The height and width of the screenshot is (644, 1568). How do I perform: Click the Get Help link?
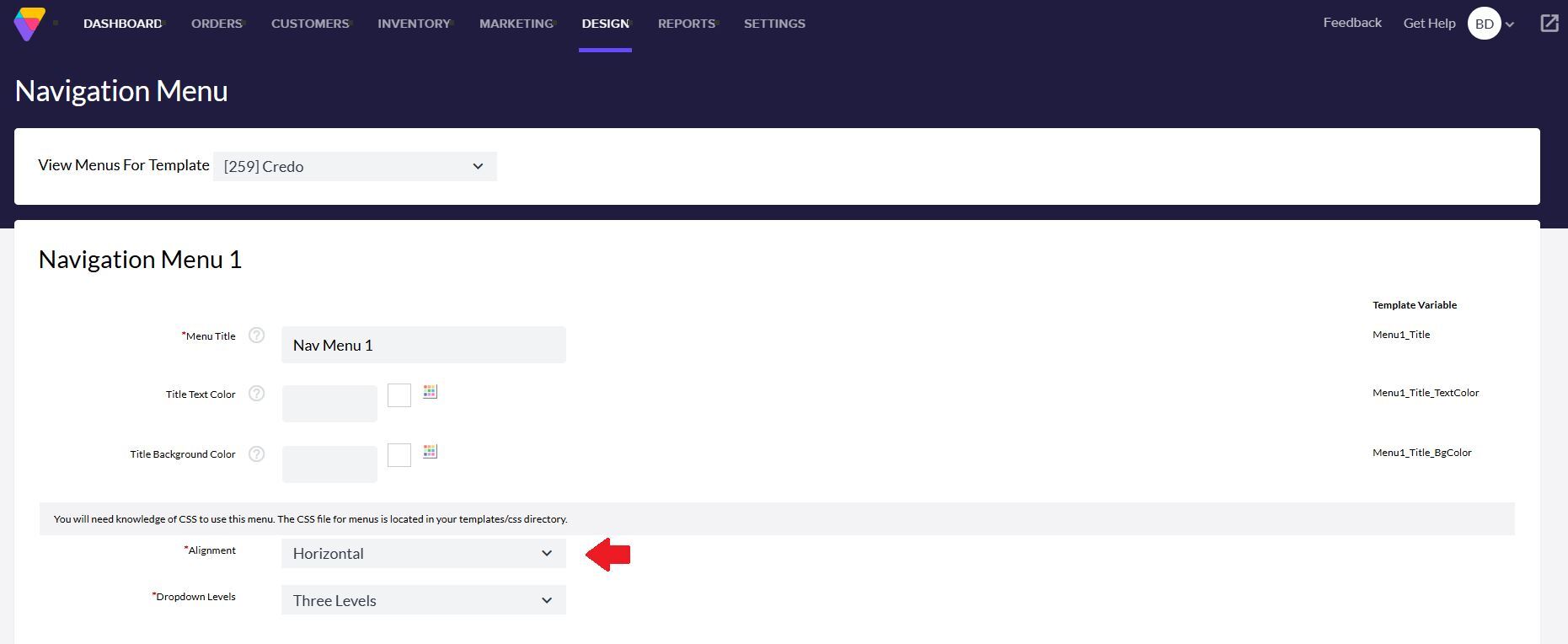tap(1429, 24)
